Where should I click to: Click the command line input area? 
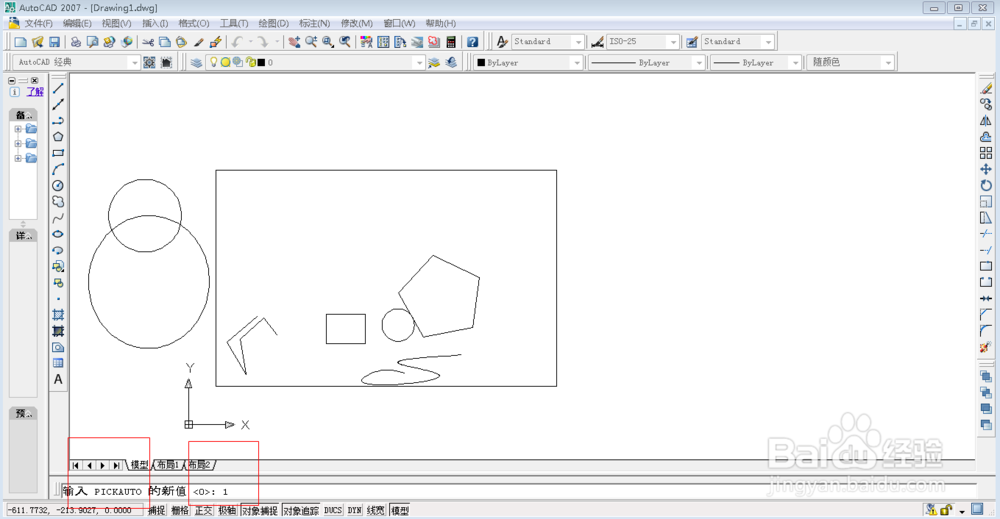pos(517,491)
